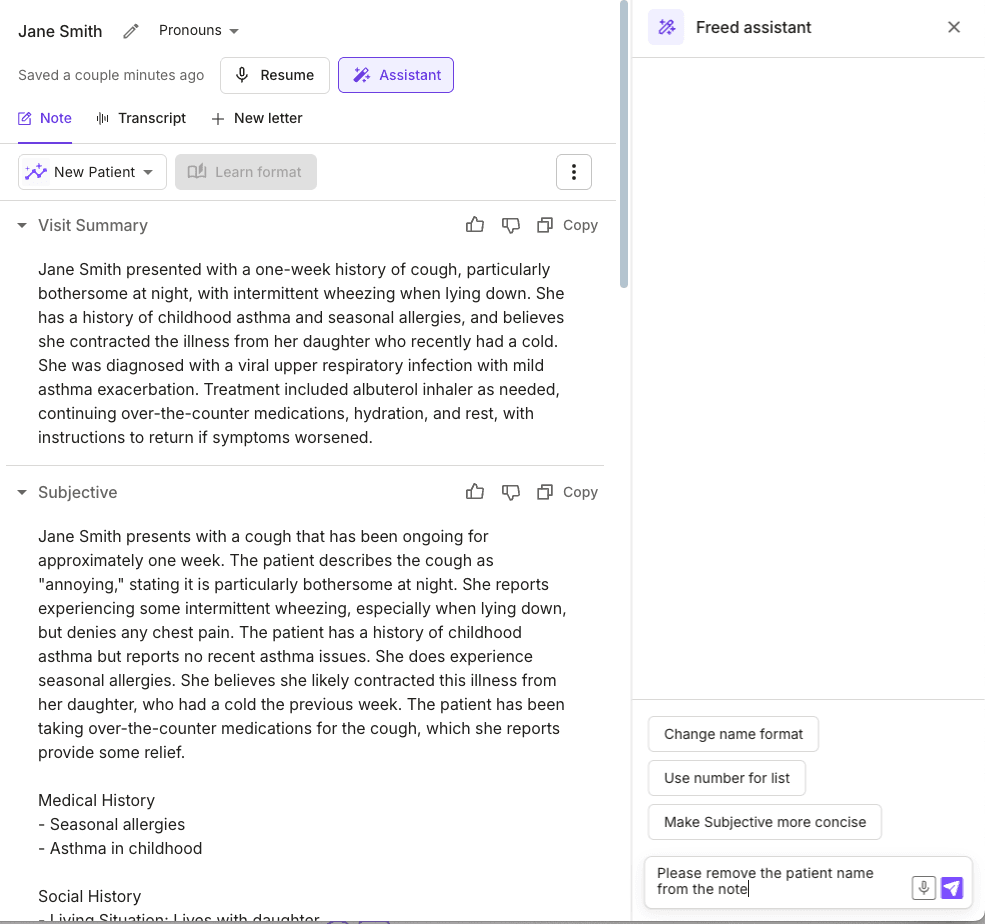Switch to the Note tab
Viewport: 985px width, 924px height.
coord(45,118)
